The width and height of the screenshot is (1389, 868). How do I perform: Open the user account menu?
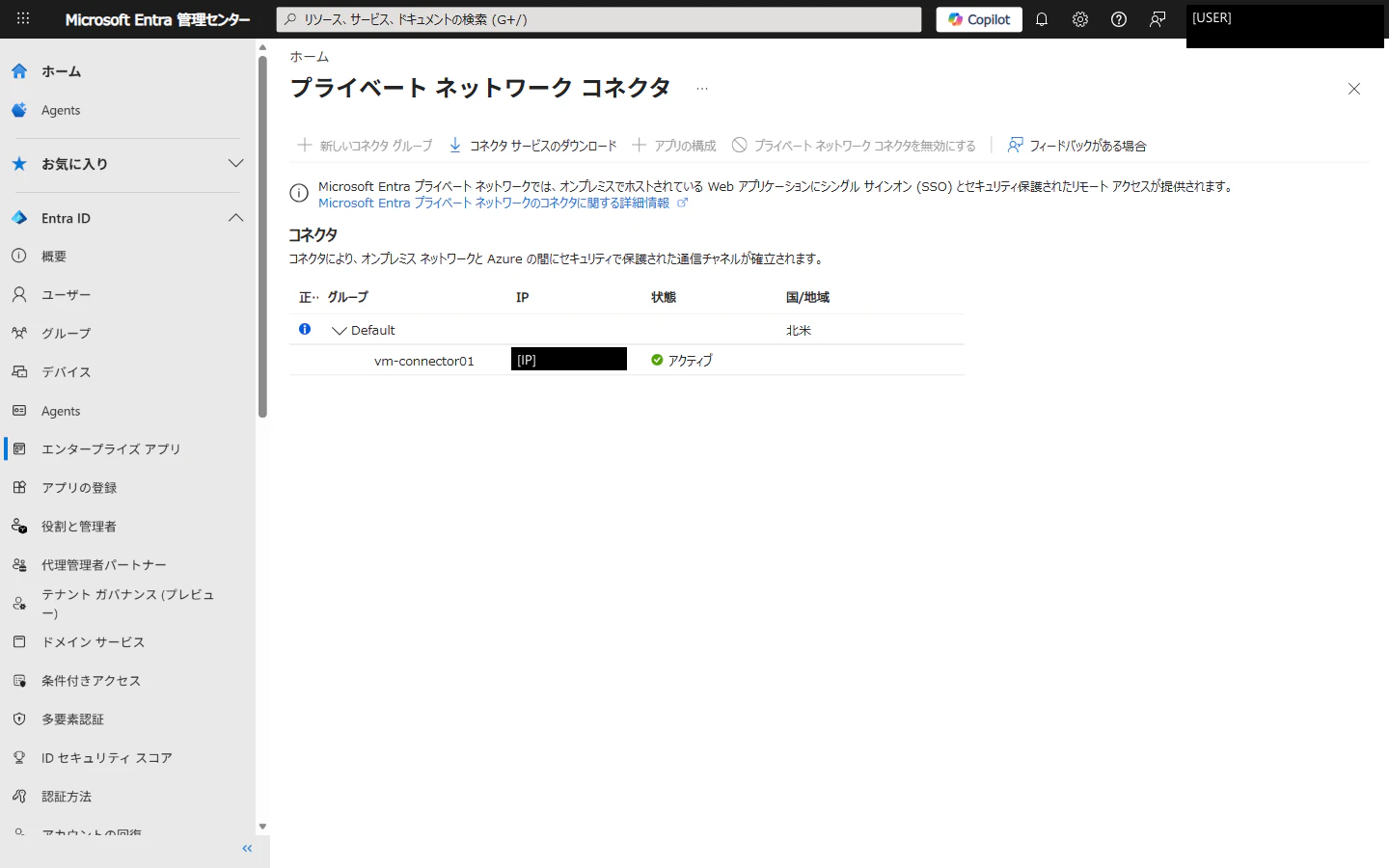[1285, 25]
